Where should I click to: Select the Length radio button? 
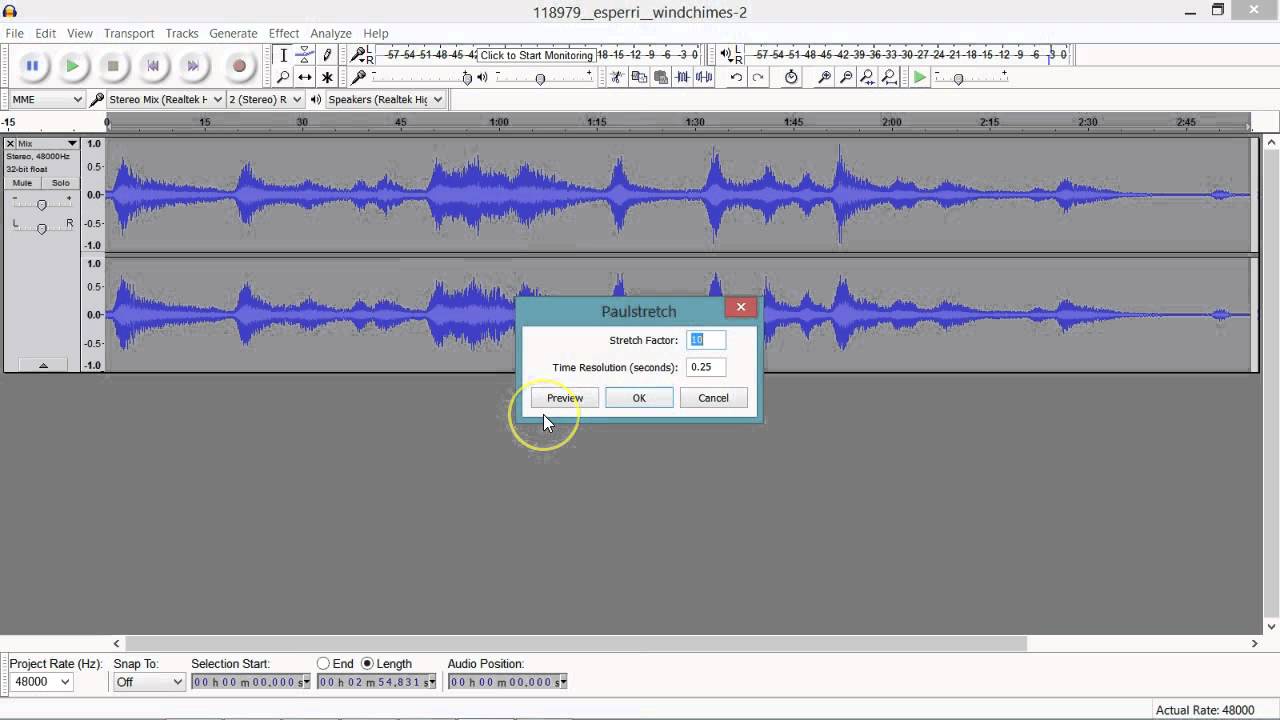(x=367, y=663)
